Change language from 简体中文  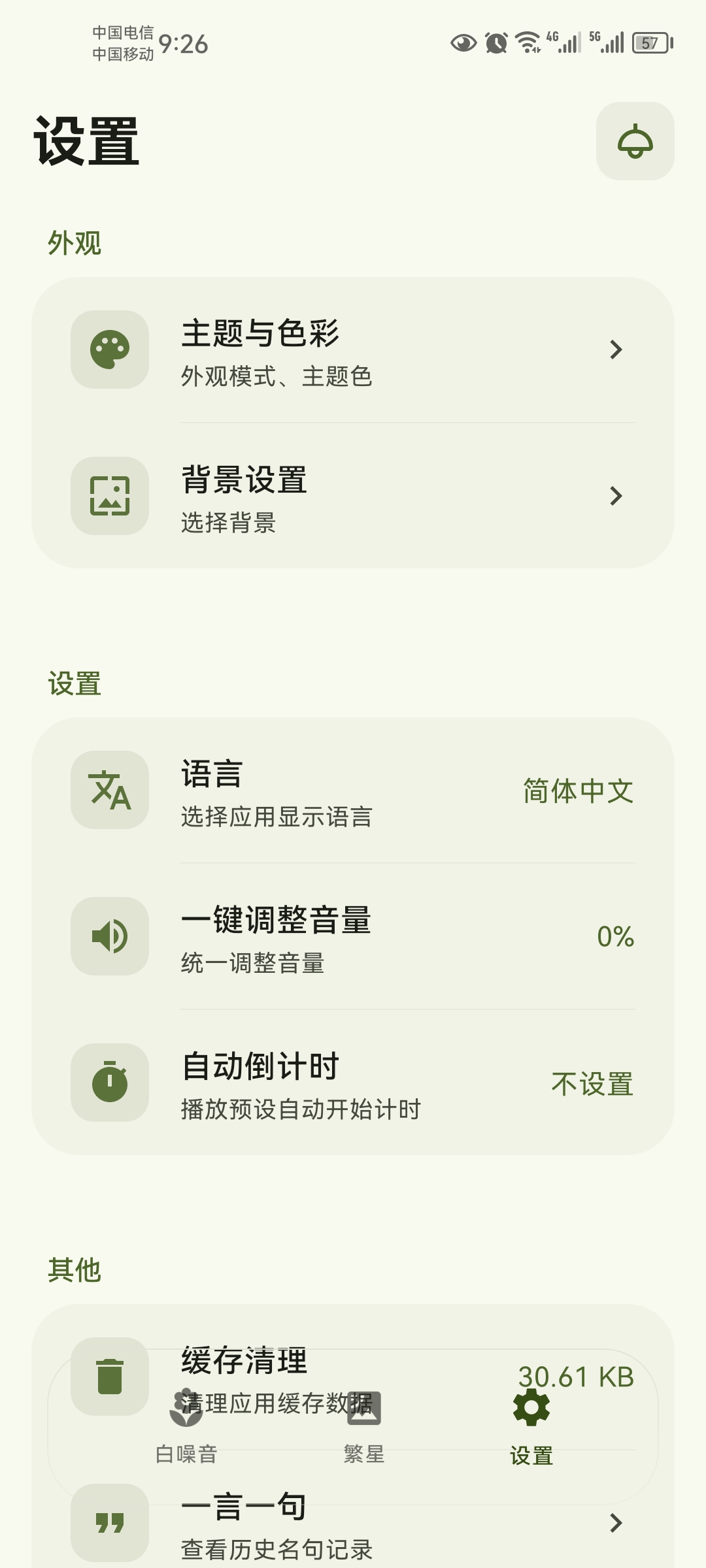pos(578,791)
